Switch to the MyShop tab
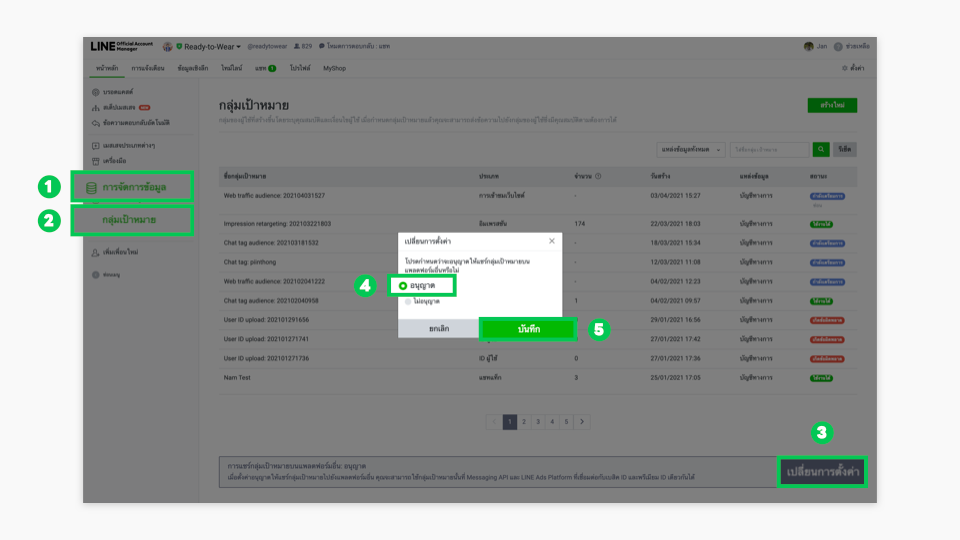 click(334, 67)
